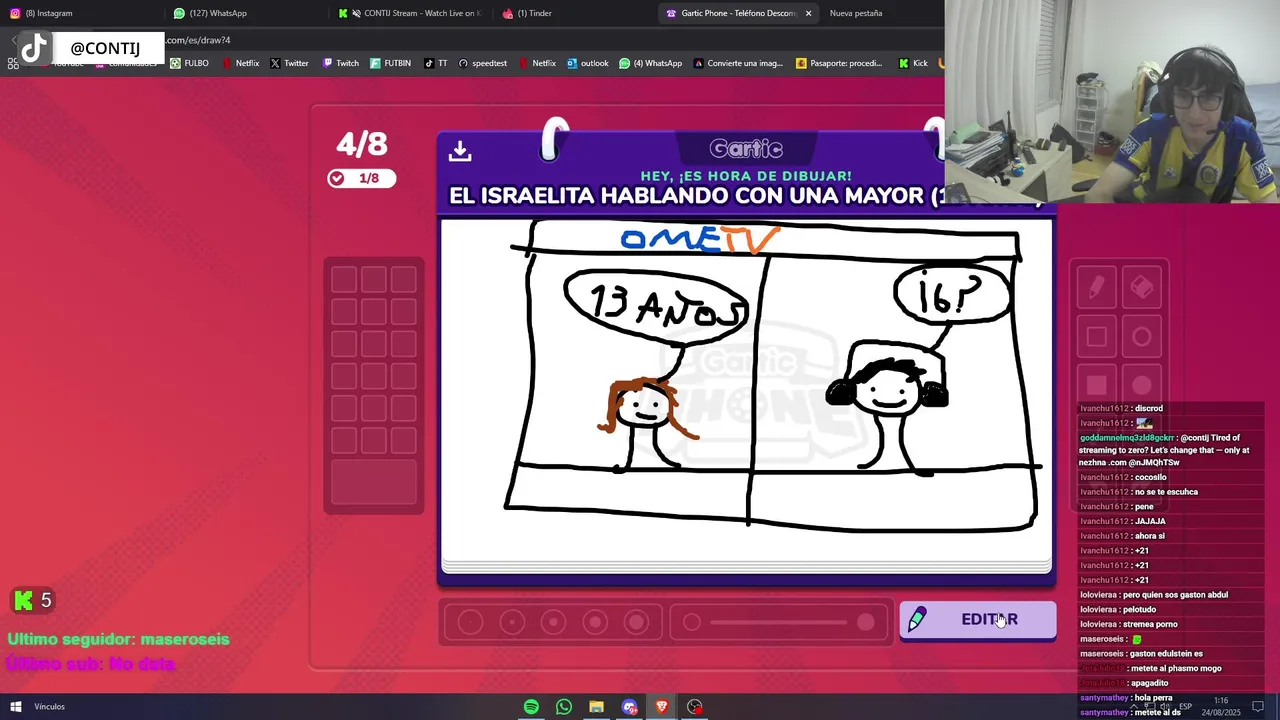Open Spotify from the taskbar
Screen dimensions: 1280x720
pos(531,707)
